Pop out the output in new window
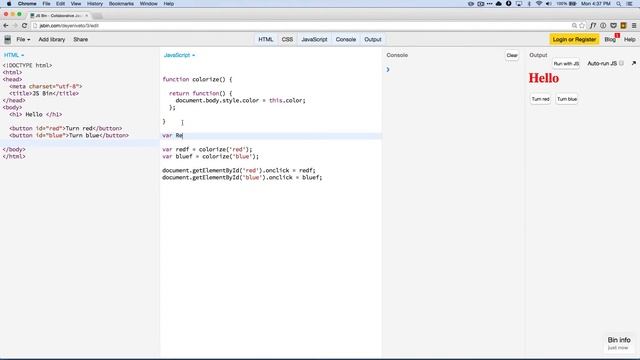Image resolution: width=640 pixels, height=360 pixels. pos(633,63)
